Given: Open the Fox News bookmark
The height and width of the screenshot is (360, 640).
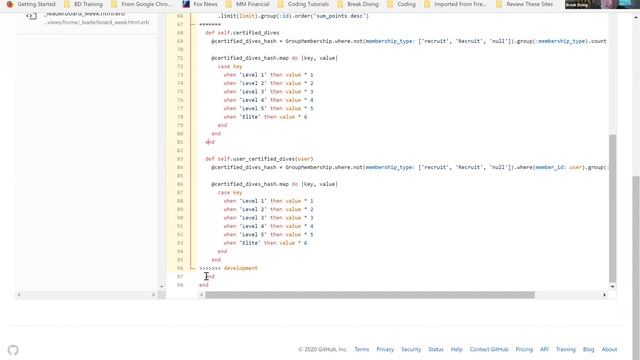Looking at the screenshot, I should tap(200, 4).
